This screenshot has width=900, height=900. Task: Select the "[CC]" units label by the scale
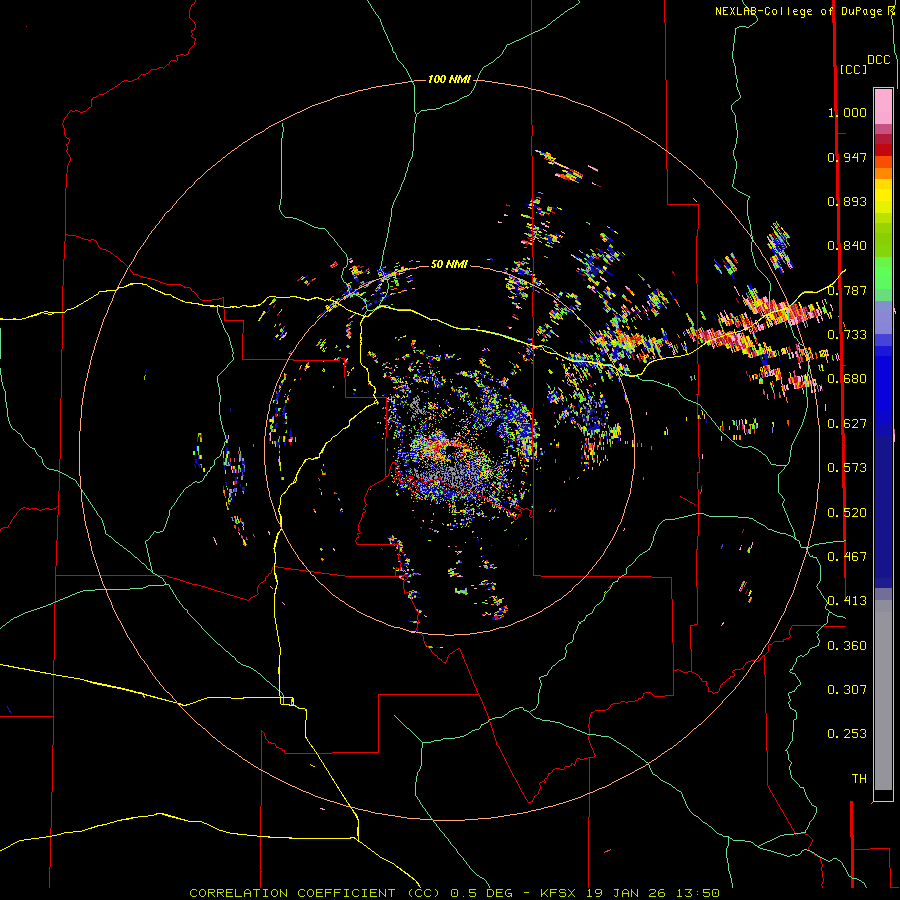[853, 69]
